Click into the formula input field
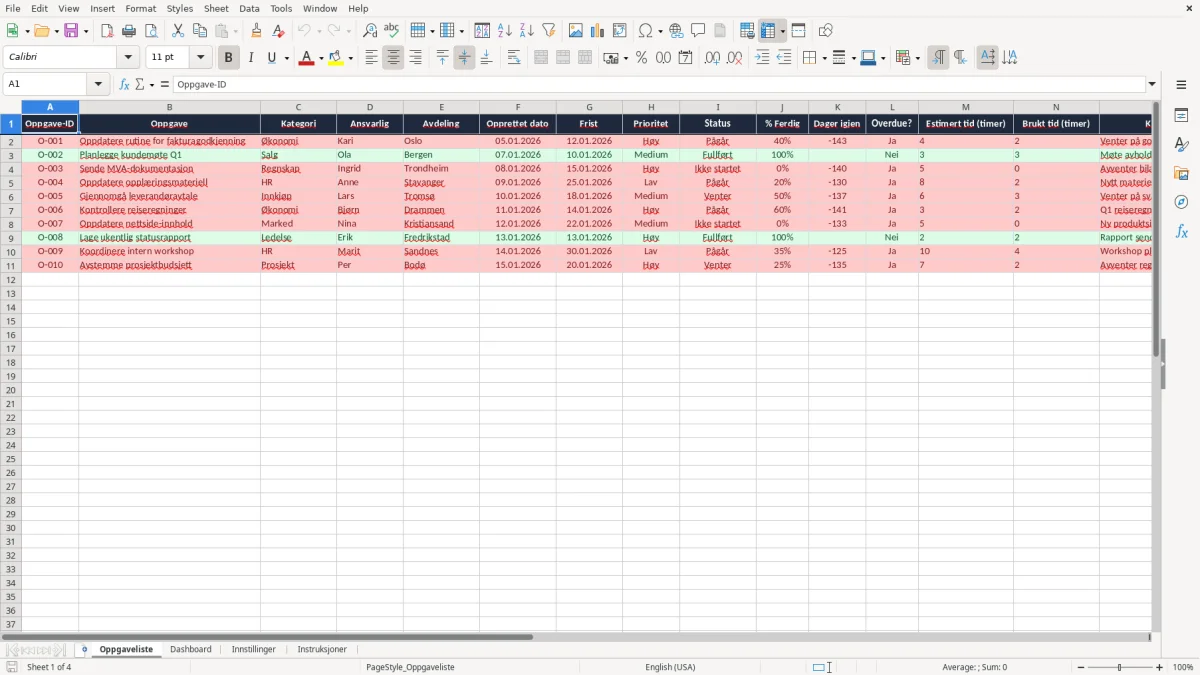The image size is (1200, 675). (658, 84)
